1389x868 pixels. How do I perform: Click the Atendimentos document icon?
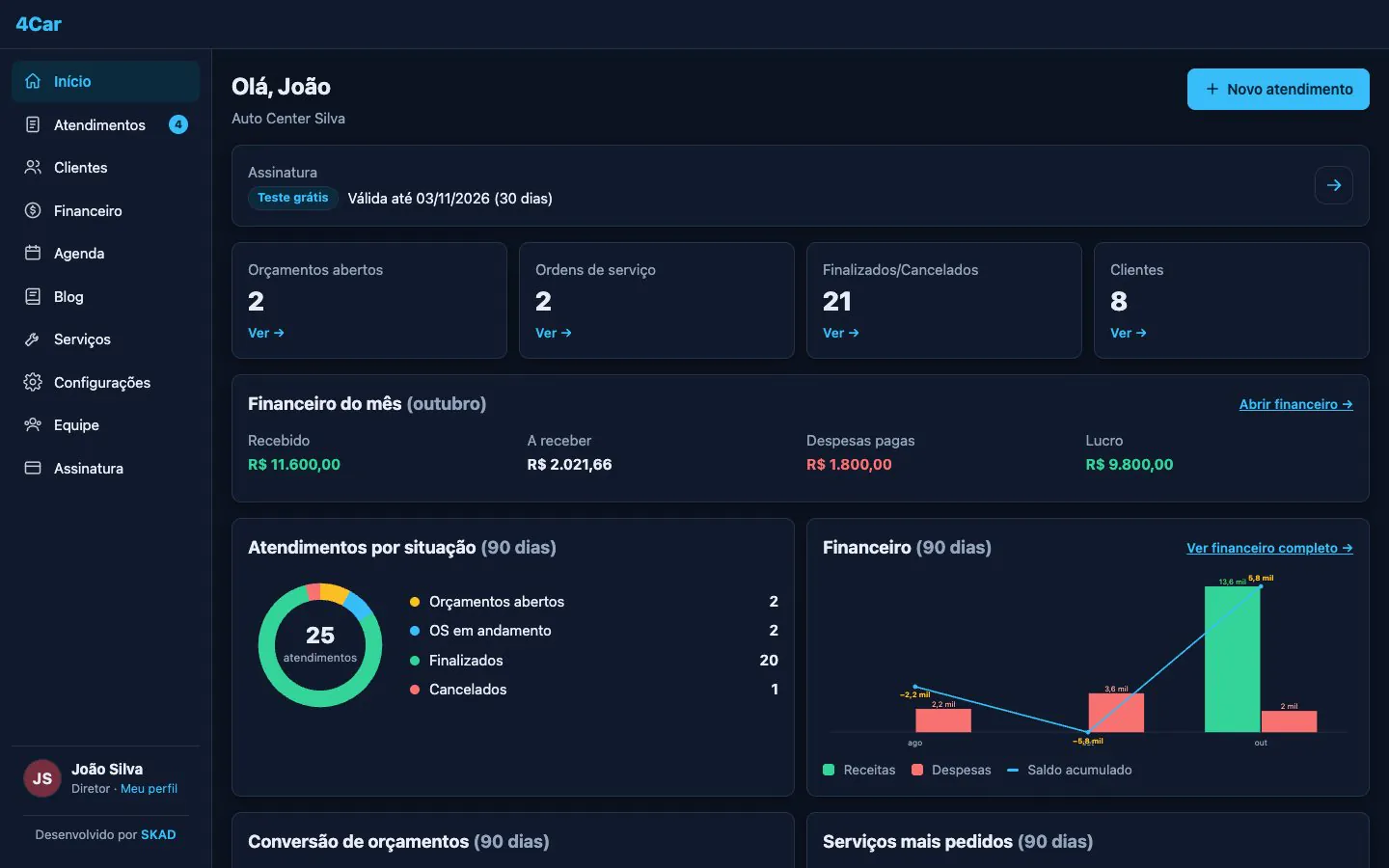[x=33, y=124]
